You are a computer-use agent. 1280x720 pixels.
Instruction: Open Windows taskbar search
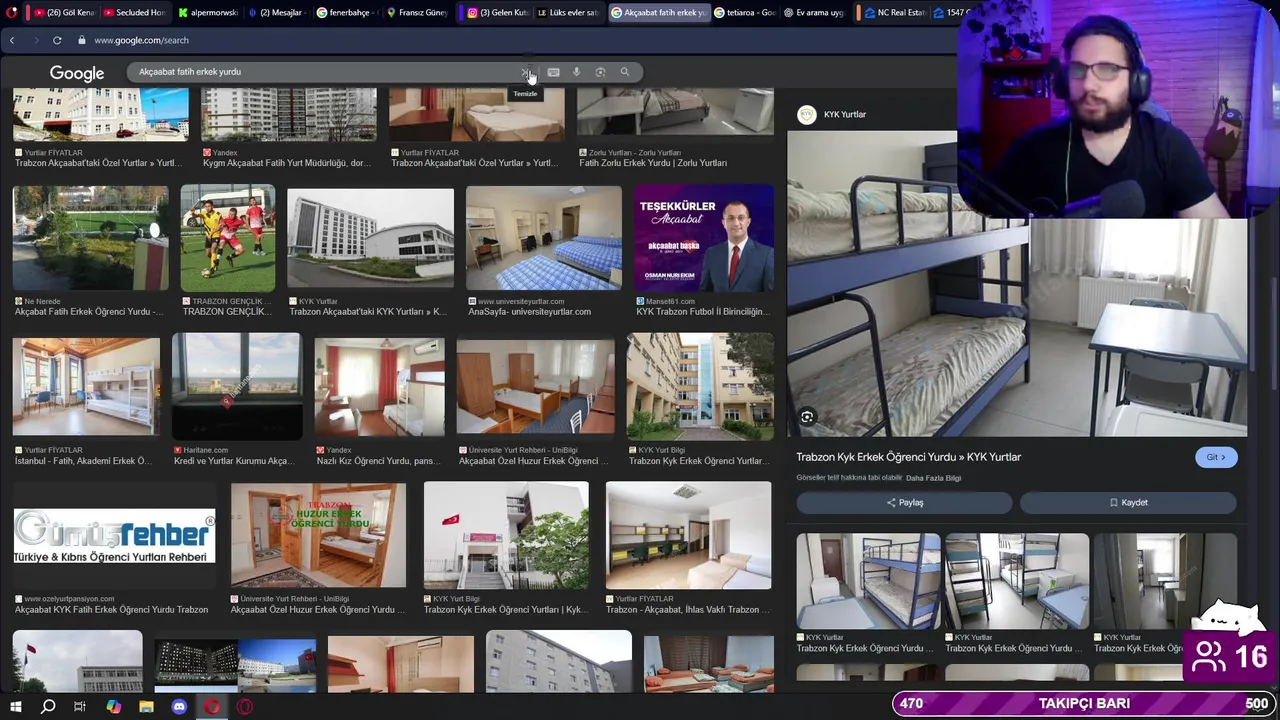tap(48, 706)
